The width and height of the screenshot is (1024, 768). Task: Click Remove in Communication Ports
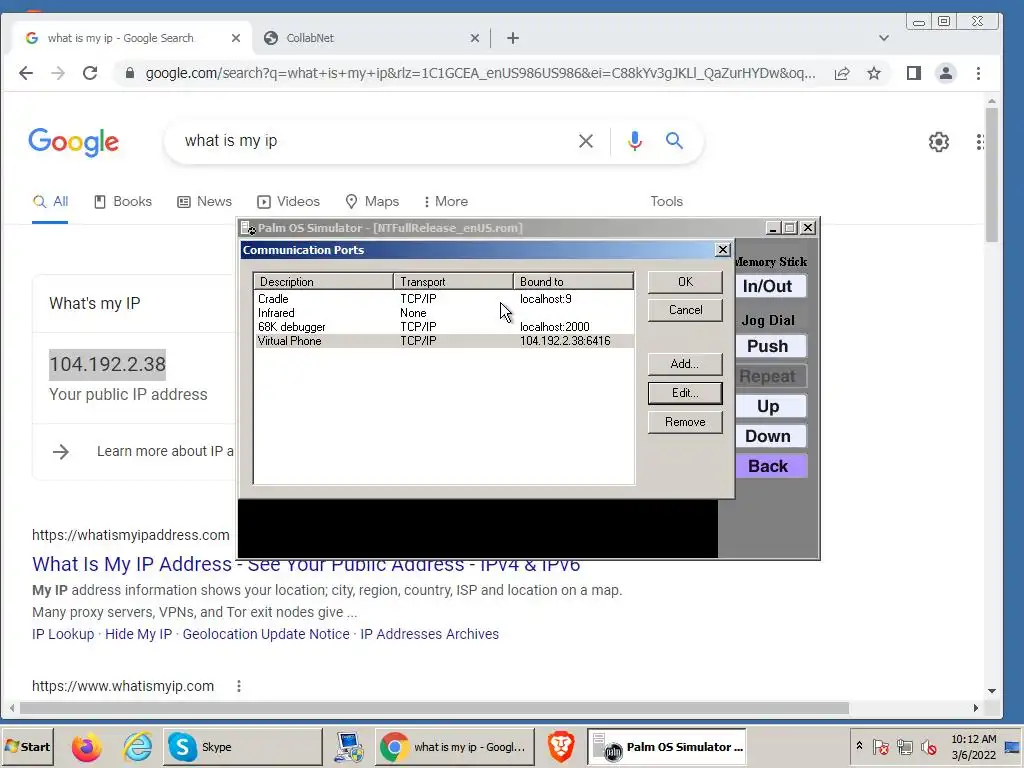click(x=685, y=422)
